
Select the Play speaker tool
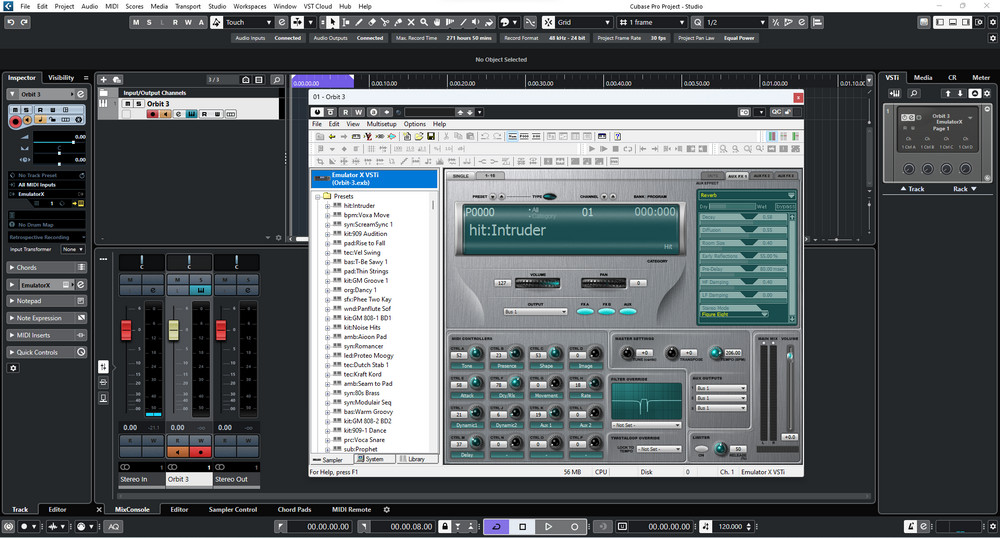475,22
